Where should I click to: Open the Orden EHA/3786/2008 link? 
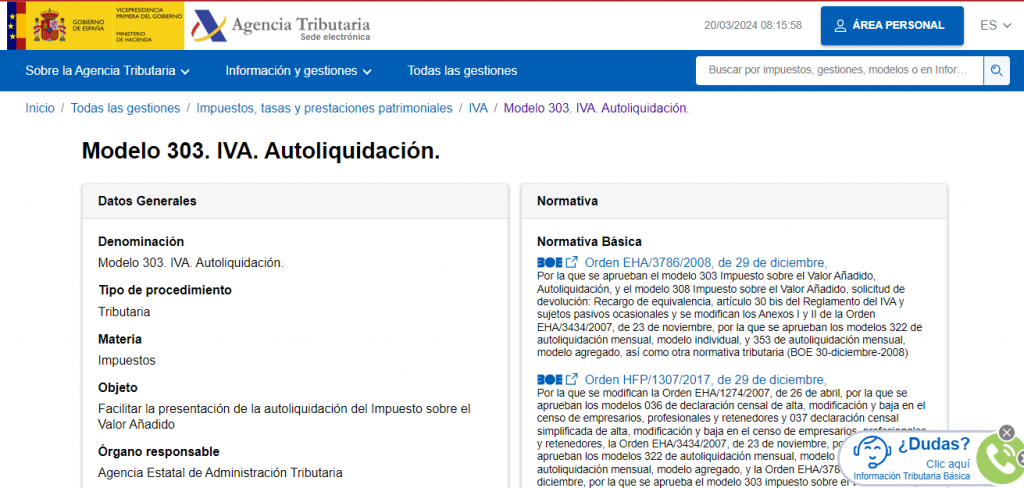(705, 263)
